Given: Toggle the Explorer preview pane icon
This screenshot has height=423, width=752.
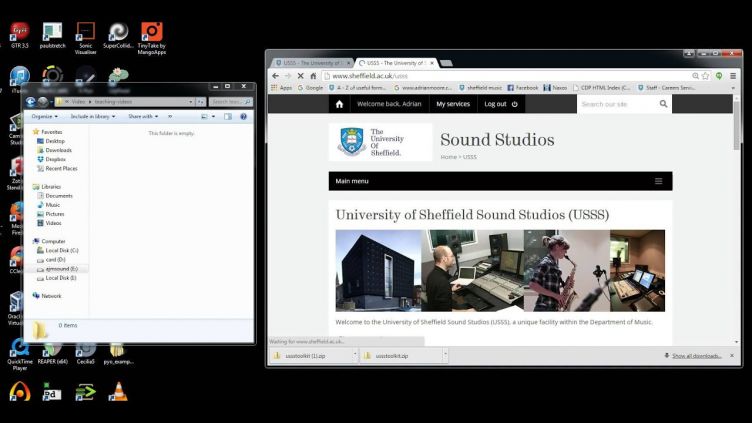Looking at the screenshot, I should coord(228,117).
